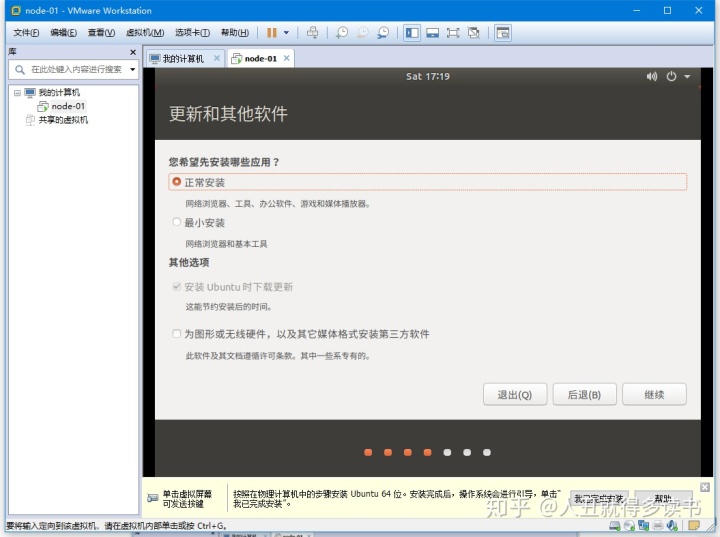This screenshot has width=720, height=537.
Task: Open the 查看(V) menu
Action: point(101,33)
